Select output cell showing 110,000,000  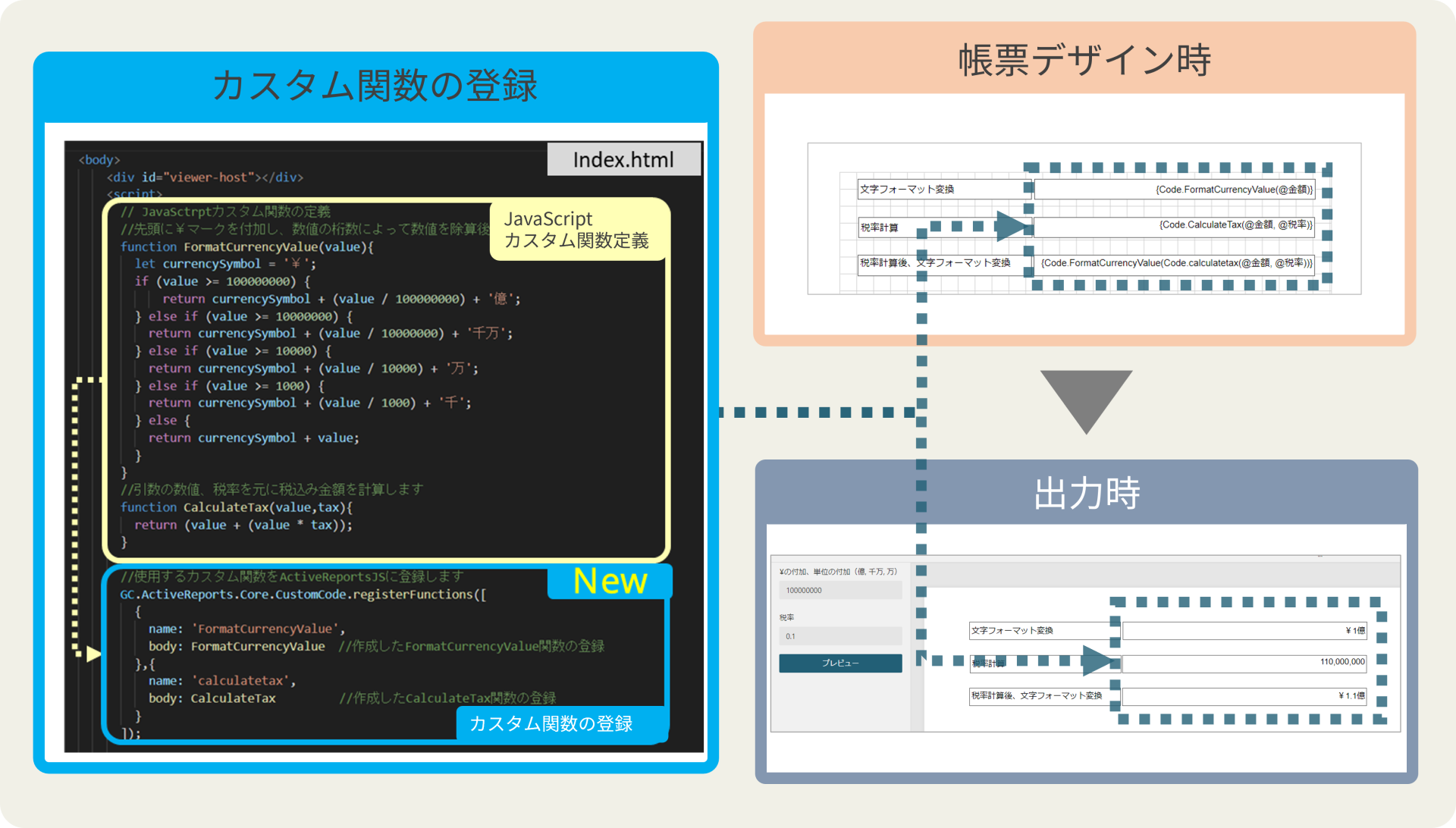pos(1244,663)
